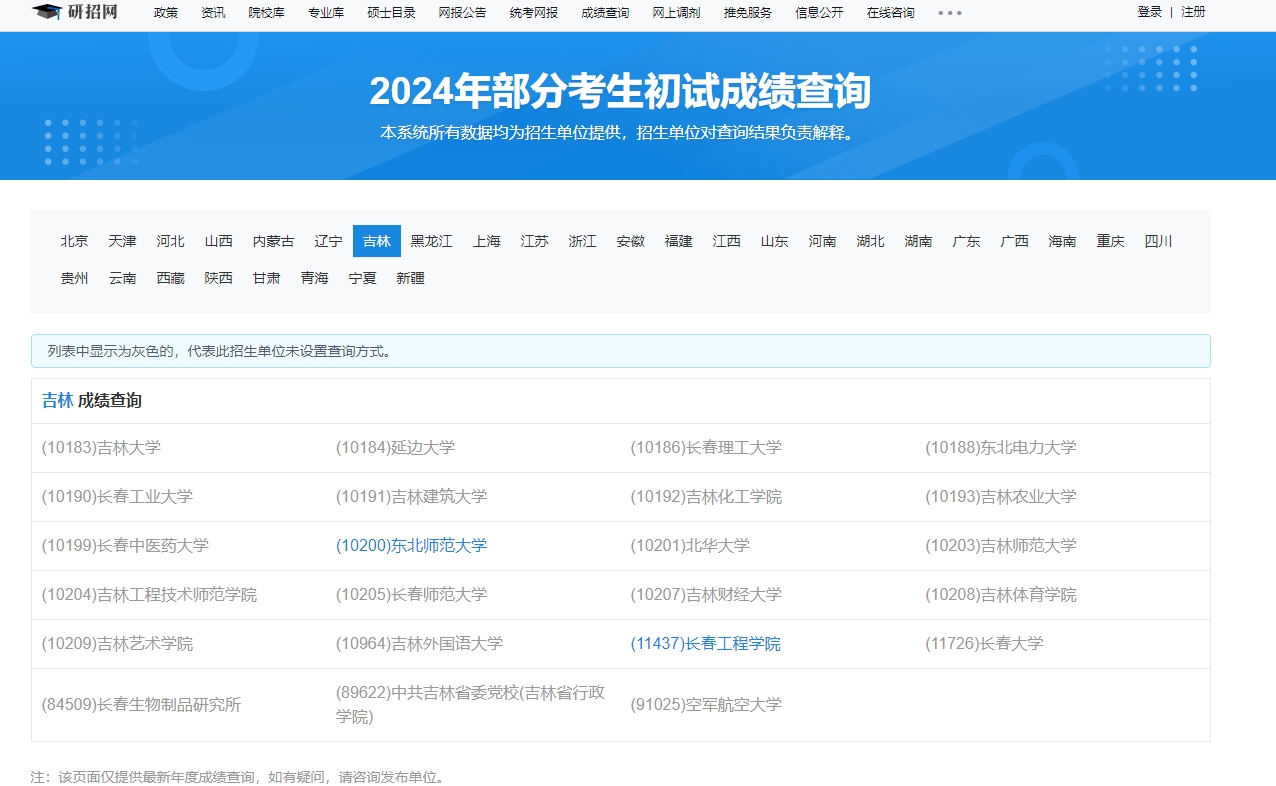Image resolution: width=1276 pixels, height=786 pixels.
Task: Select the 上海 province tab
Action: coord(487,241)
